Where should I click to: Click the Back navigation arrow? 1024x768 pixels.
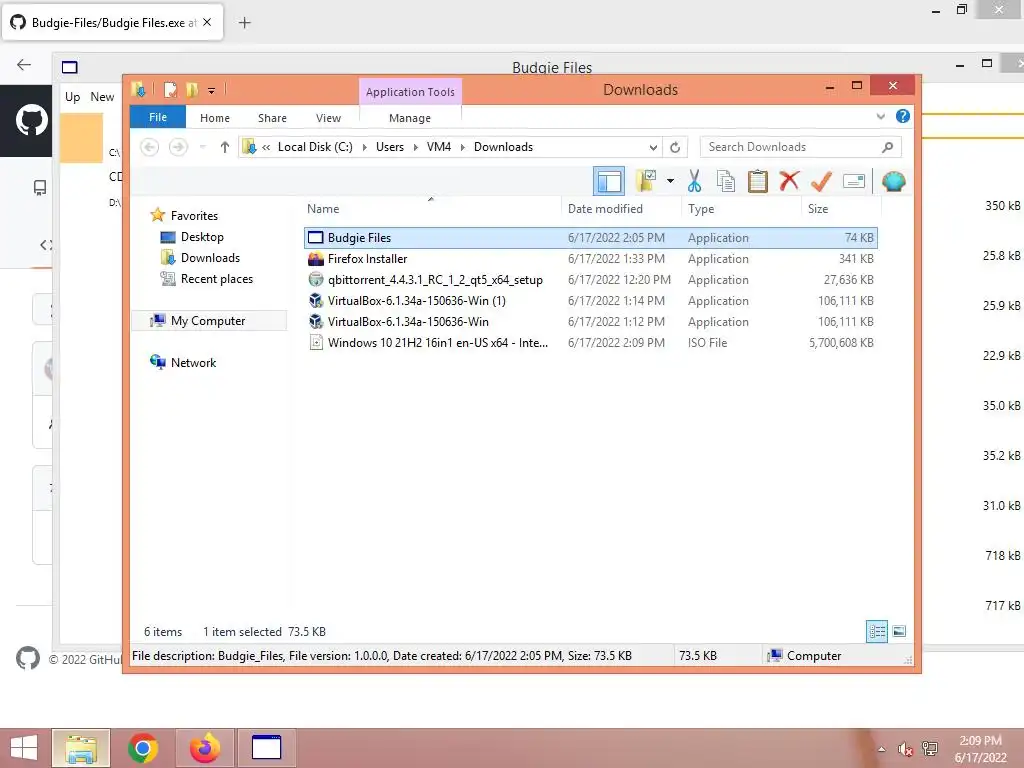coord(150,147)
